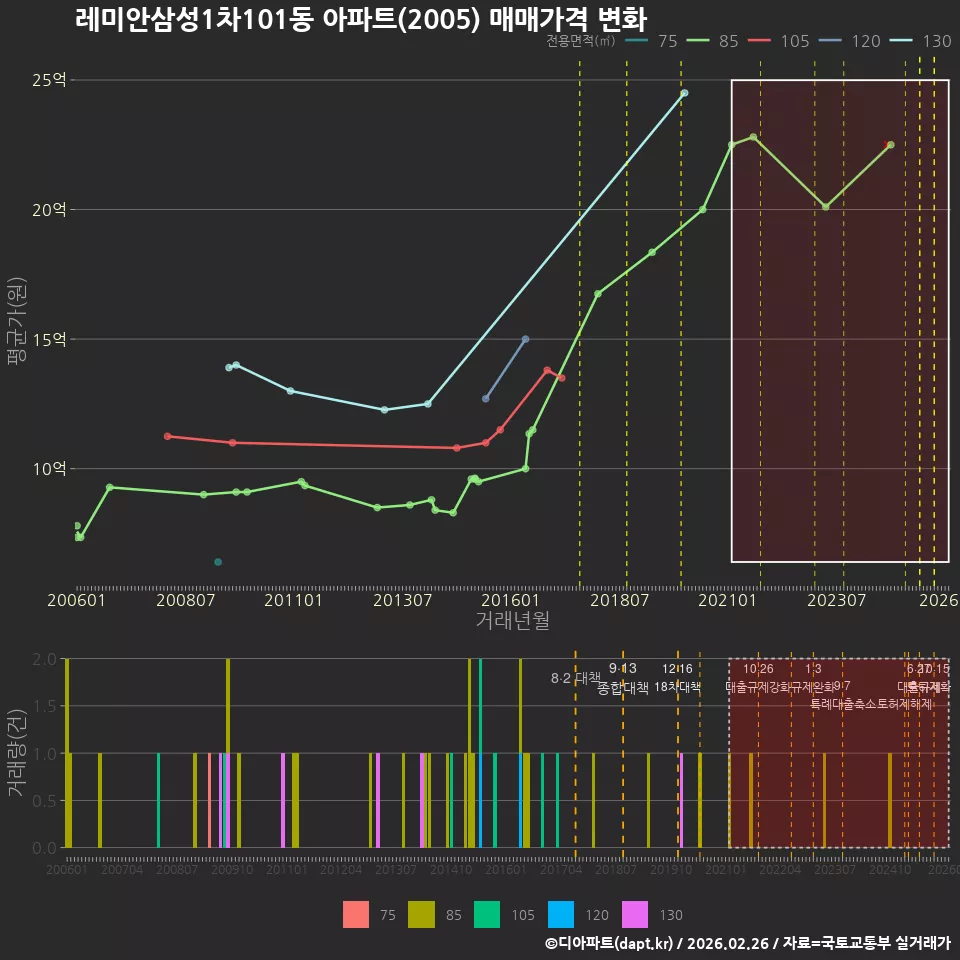Click the 1.5 volume axis label
Image resolution: width=960 pixels, height=960 pixels.
tap(44, 706)
